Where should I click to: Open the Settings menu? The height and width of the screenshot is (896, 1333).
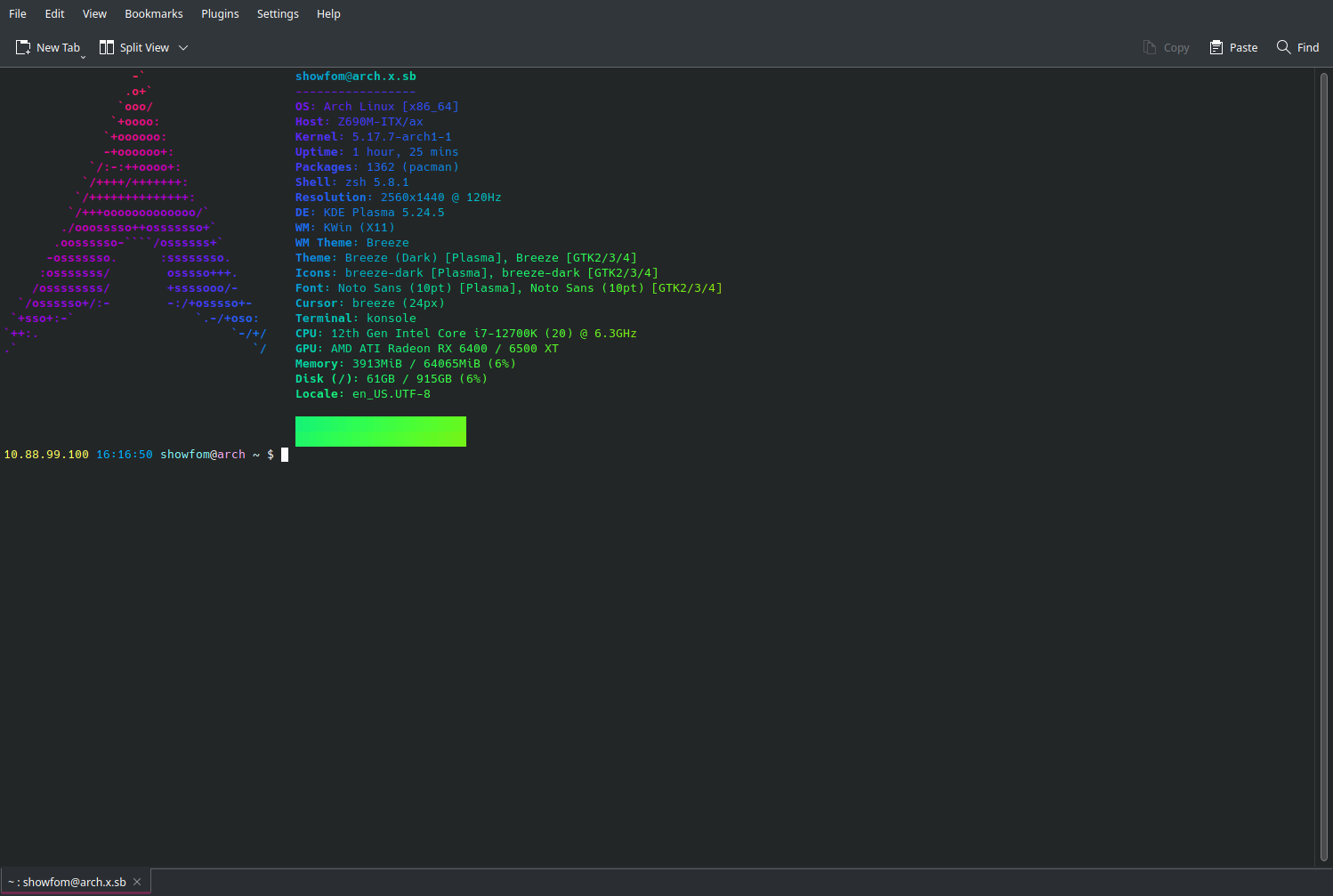coord(278,14)
